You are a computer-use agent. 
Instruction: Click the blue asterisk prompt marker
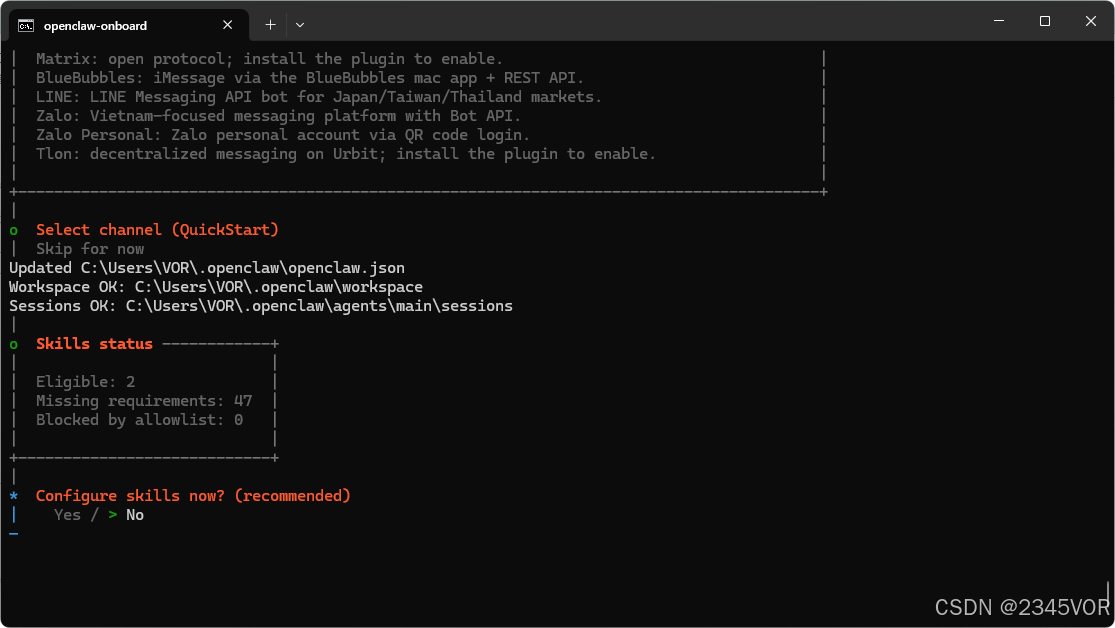[14, 496]
